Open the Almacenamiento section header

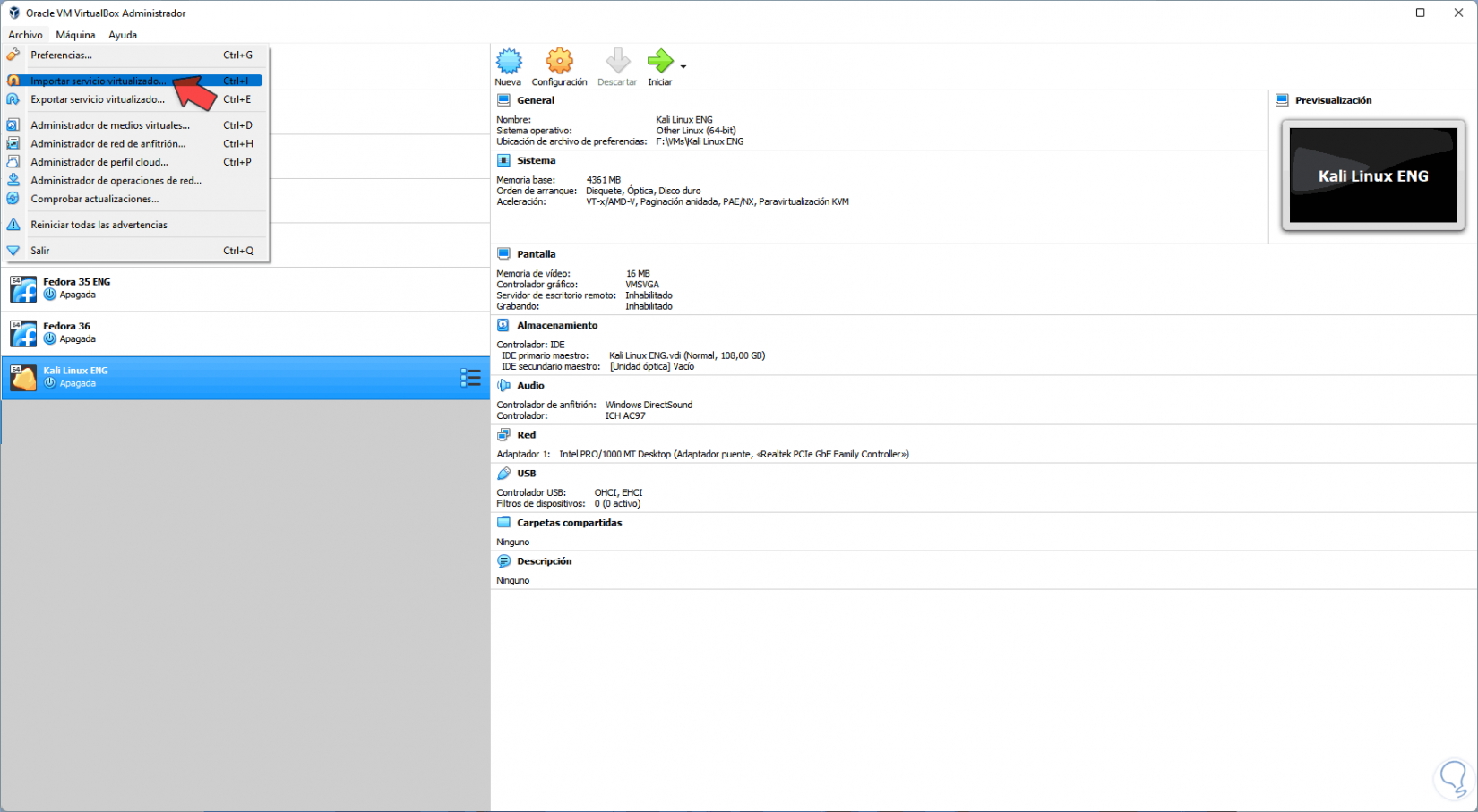click(557, 325)
